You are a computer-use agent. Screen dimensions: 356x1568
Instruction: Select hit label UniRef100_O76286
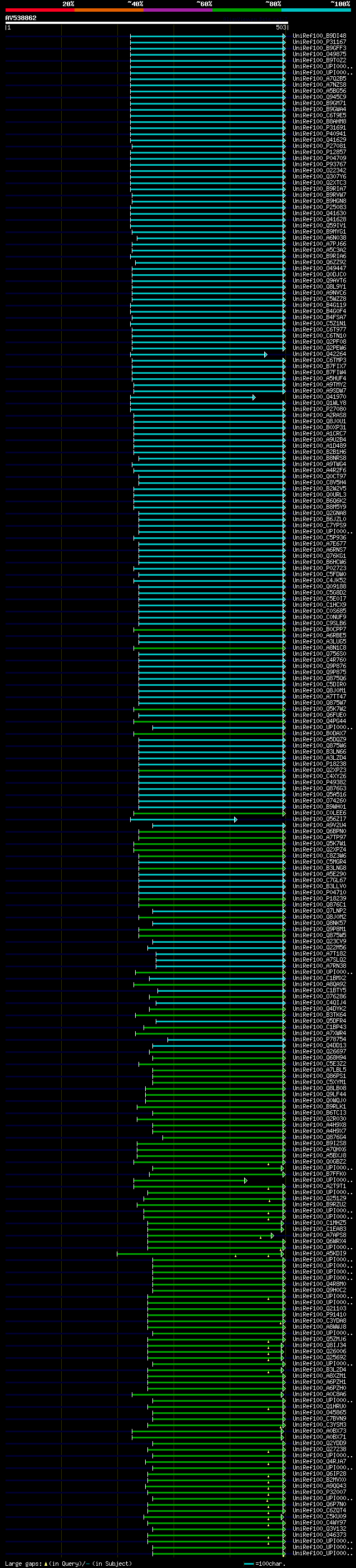[x=319, y=996]
